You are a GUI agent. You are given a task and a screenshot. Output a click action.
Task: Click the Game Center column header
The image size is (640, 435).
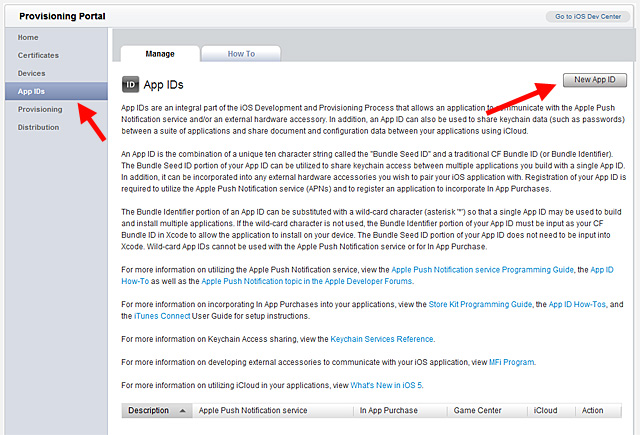click(480, 410)
